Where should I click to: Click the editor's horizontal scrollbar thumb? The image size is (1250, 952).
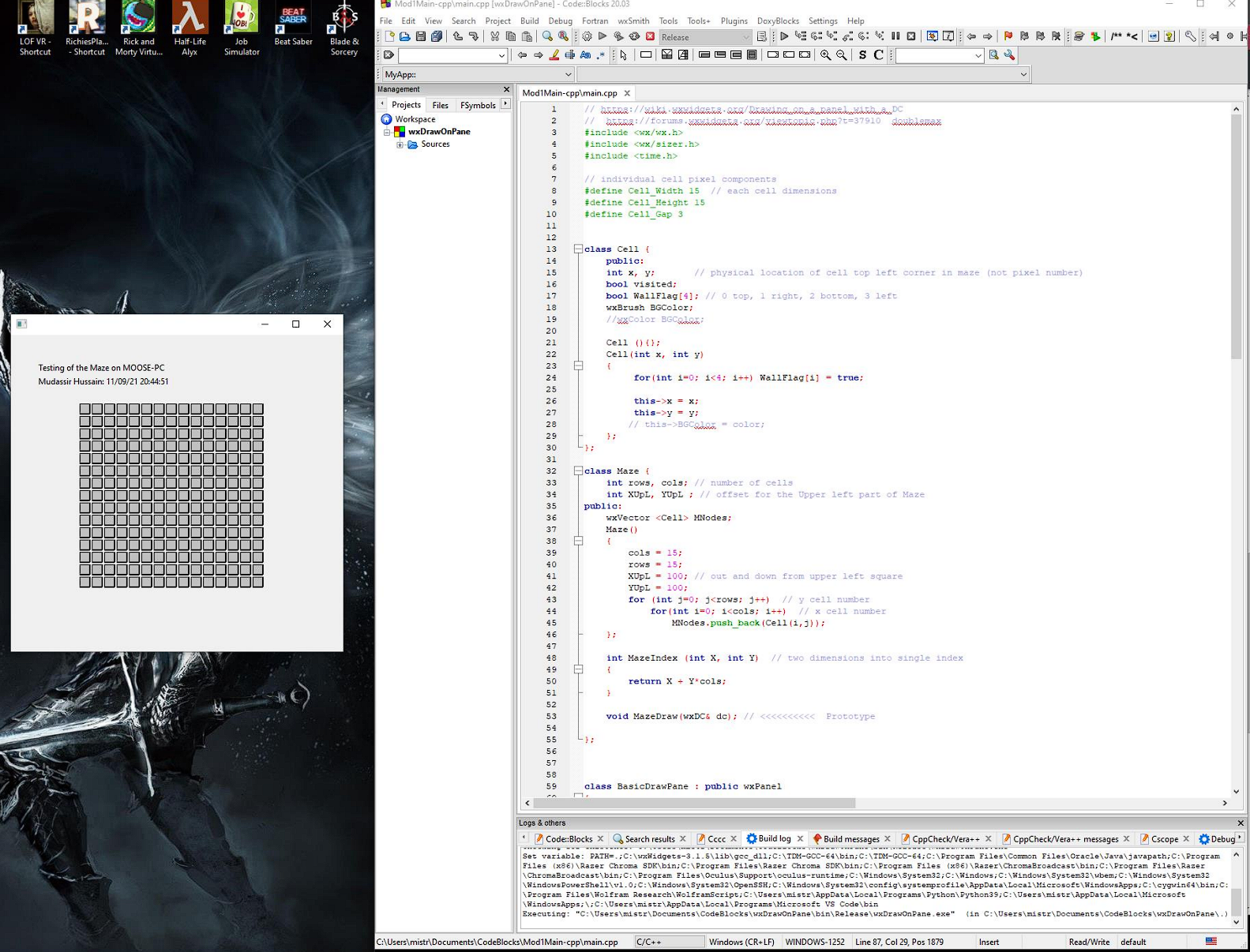pyautogui.click(x=693, y=803)
